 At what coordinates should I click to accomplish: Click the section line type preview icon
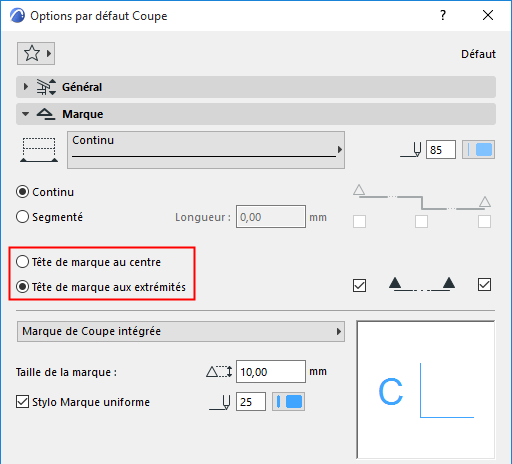tap(39, 150)
